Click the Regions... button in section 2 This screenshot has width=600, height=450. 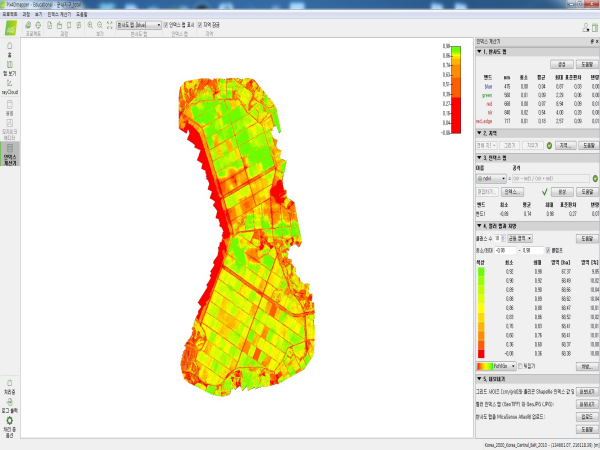coord(566,145)
